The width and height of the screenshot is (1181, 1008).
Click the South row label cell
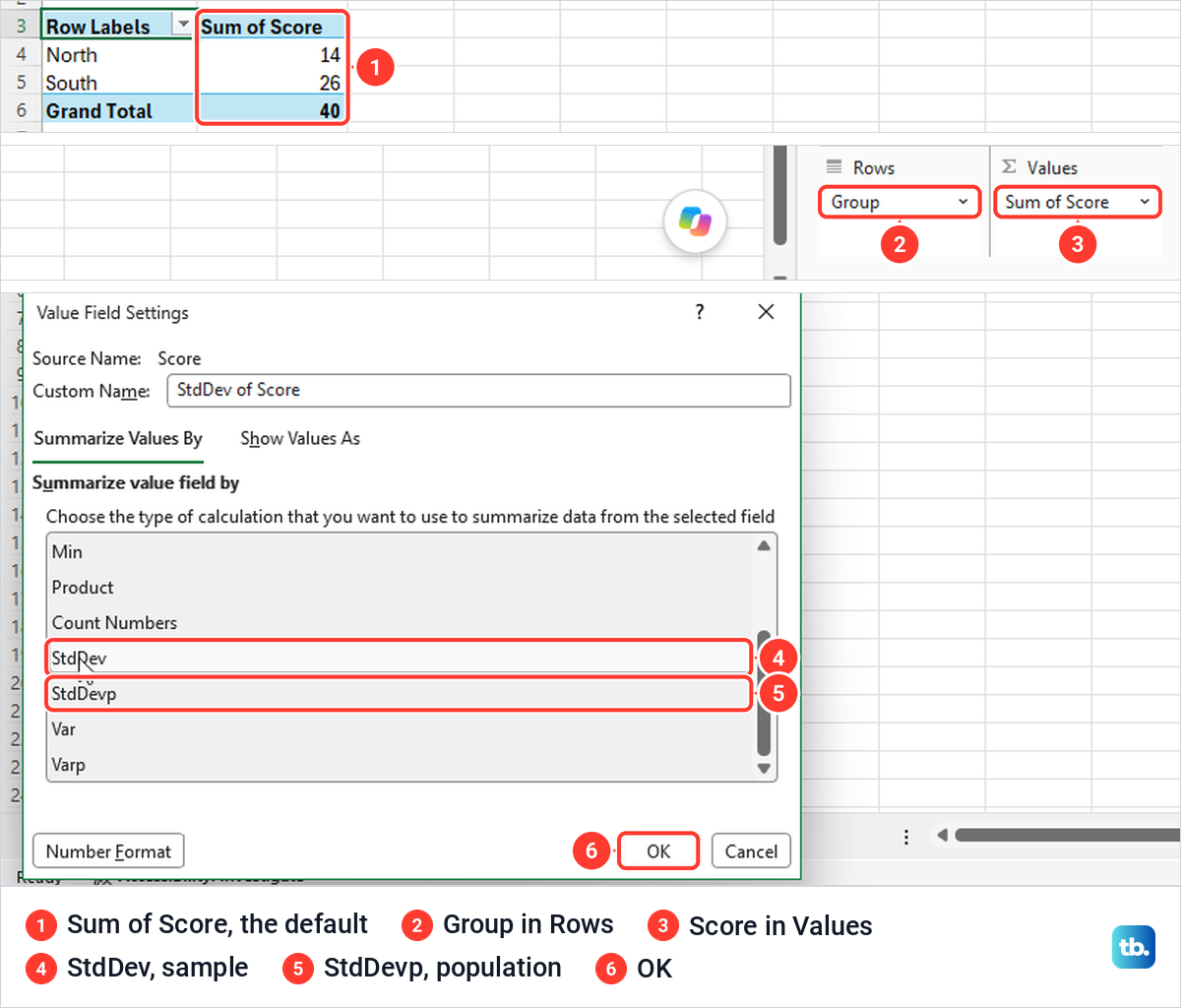[x=116, y=83]
